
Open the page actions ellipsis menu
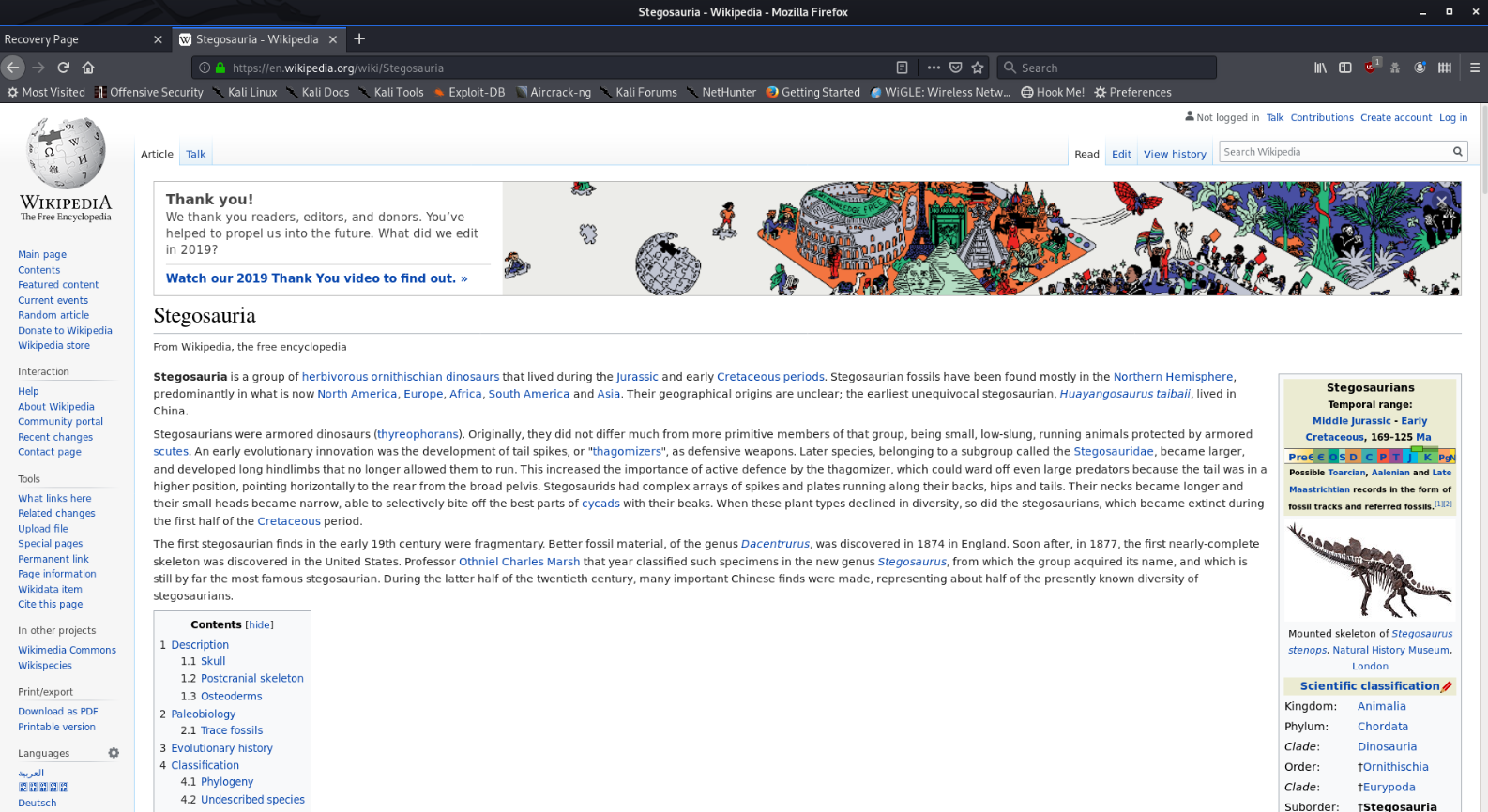(933, 68)
